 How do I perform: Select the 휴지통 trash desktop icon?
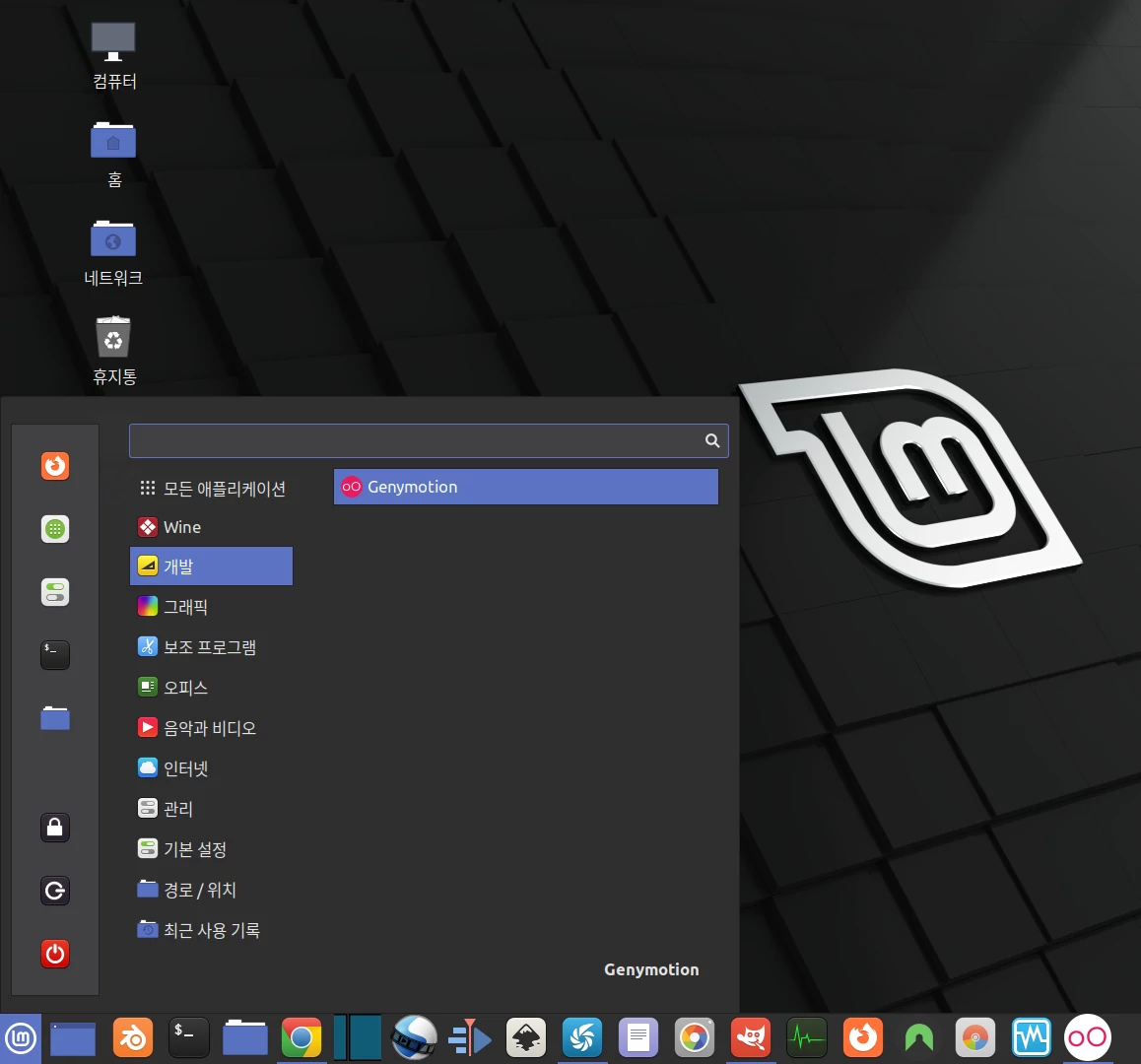click(x=113, y=351)
